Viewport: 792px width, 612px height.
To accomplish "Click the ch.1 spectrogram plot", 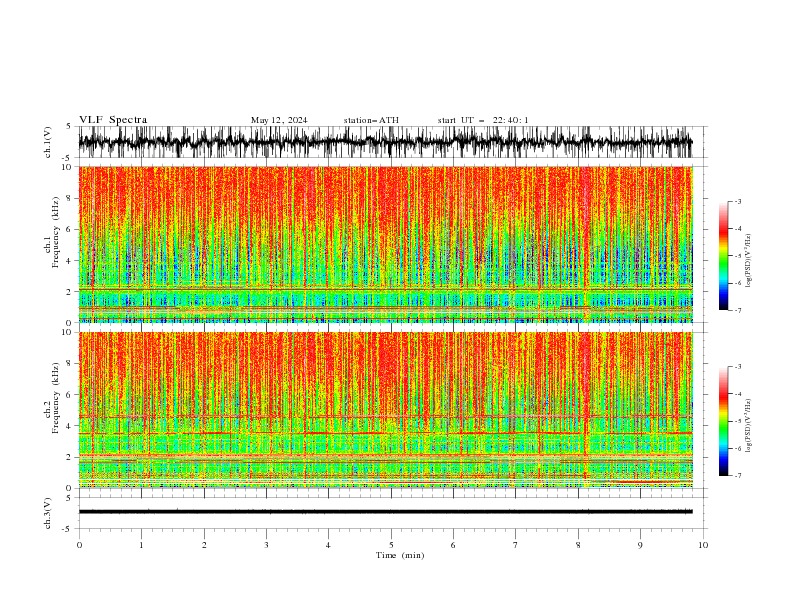I will (385, 244).
